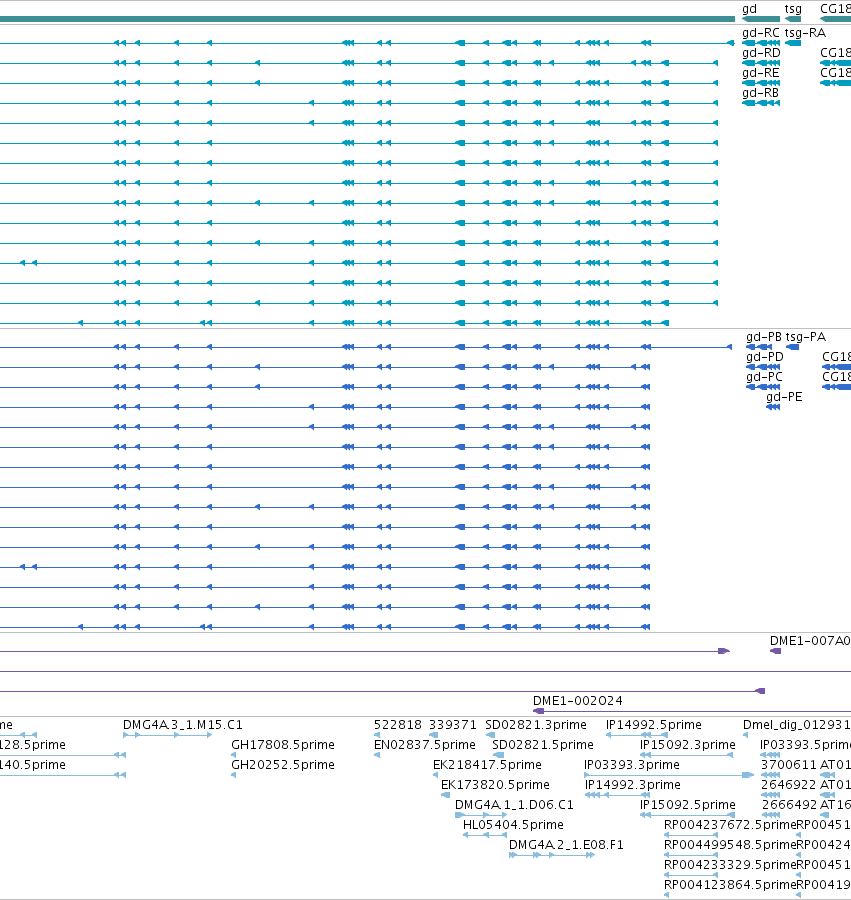This screenshot has width=851, height=900.
Task: Click the DMG4A.1_1.D06.C1 alignment label
Action: pyautogui.click(x=514, y=805)
